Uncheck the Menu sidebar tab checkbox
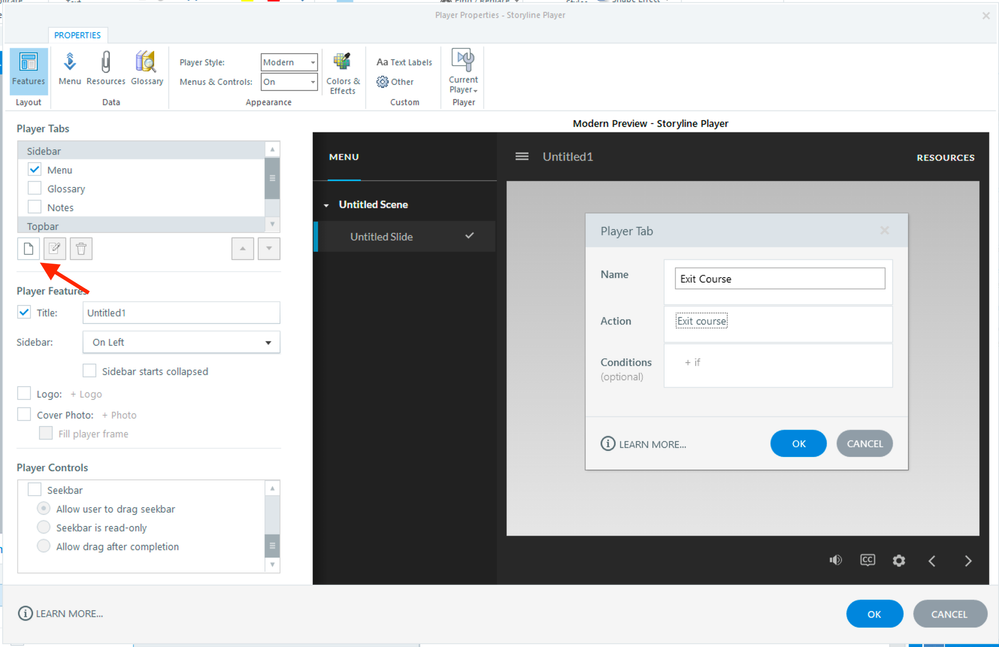999x647 pixels. [35, 170]
